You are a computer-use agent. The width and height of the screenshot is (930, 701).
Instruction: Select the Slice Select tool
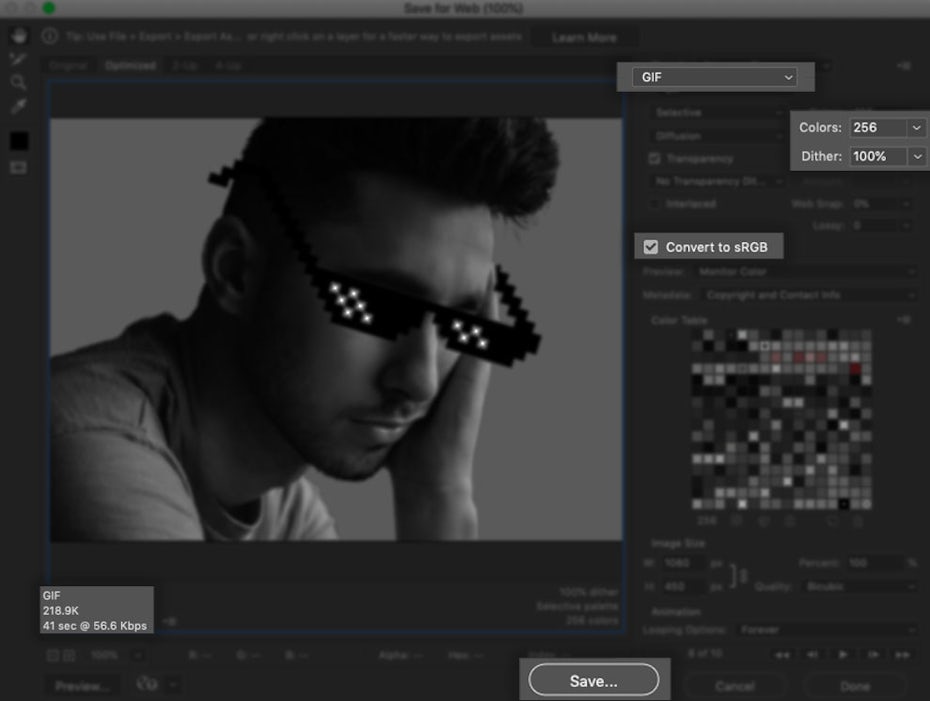pyautogui.click(x=18, y=59)
